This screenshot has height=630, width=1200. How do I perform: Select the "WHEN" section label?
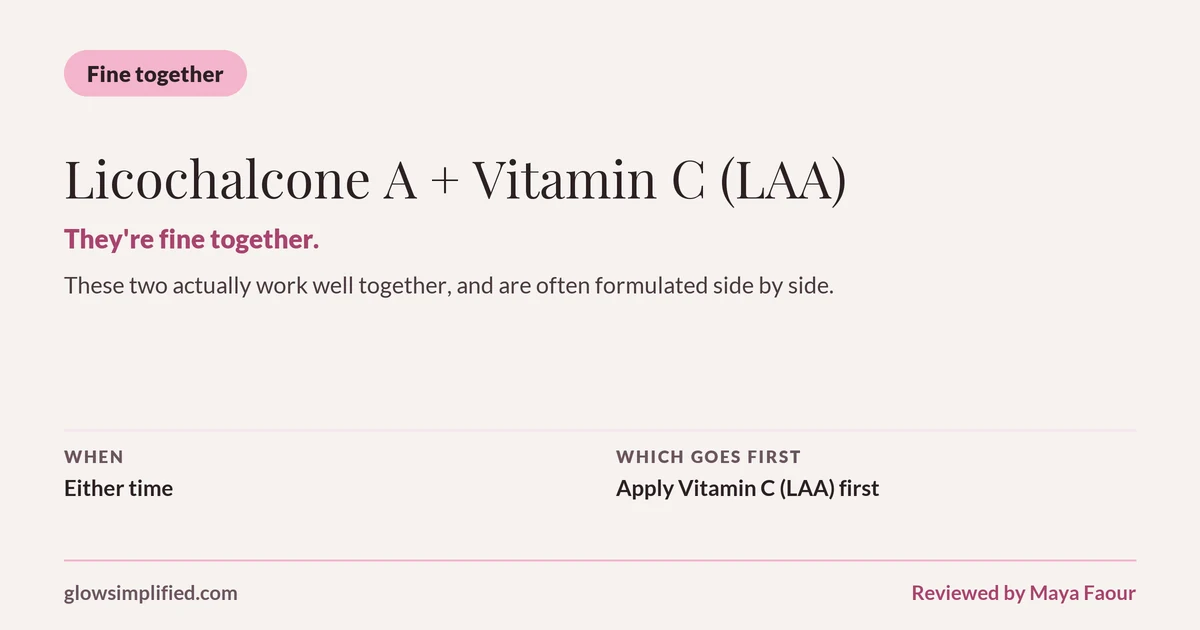pos(94,457)
